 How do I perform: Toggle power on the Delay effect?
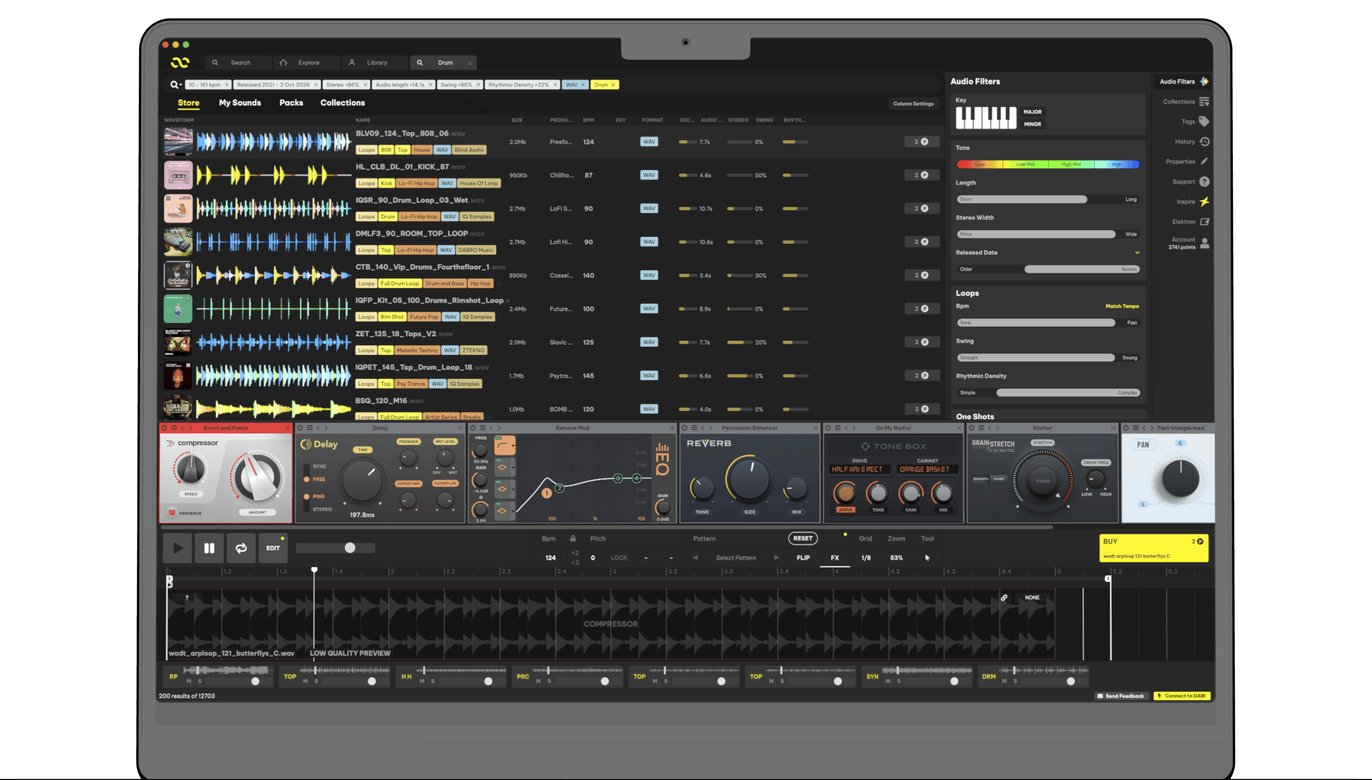[x=299, y=428]
